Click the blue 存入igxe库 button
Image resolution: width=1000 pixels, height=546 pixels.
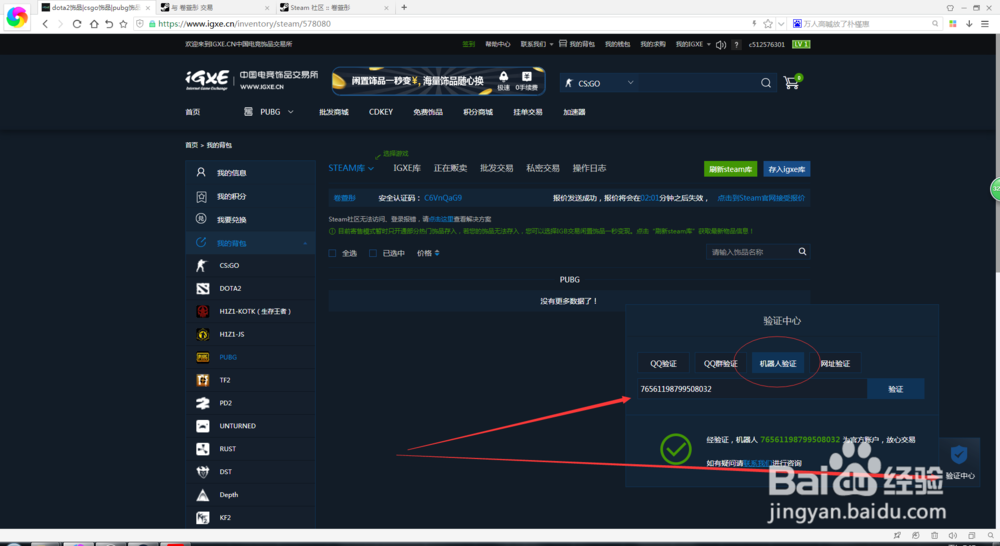(x=787, y=169)
